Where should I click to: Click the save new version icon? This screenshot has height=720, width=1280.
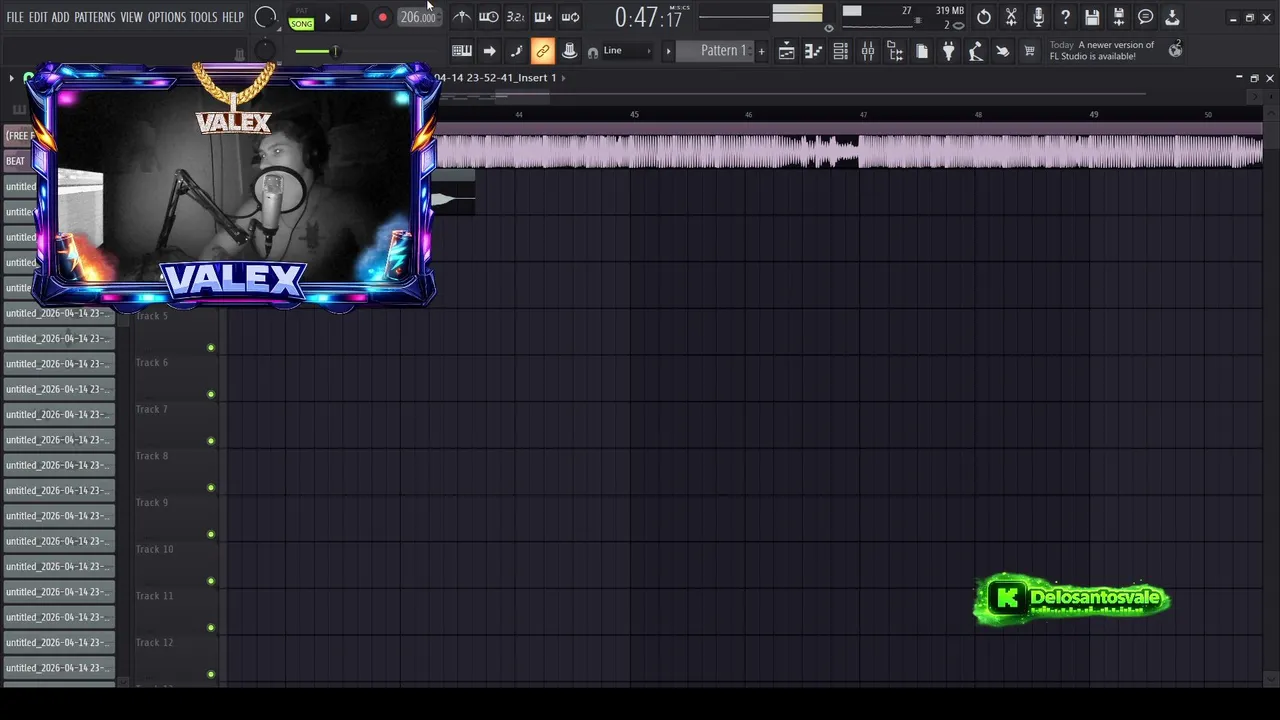pos(1119,17)
